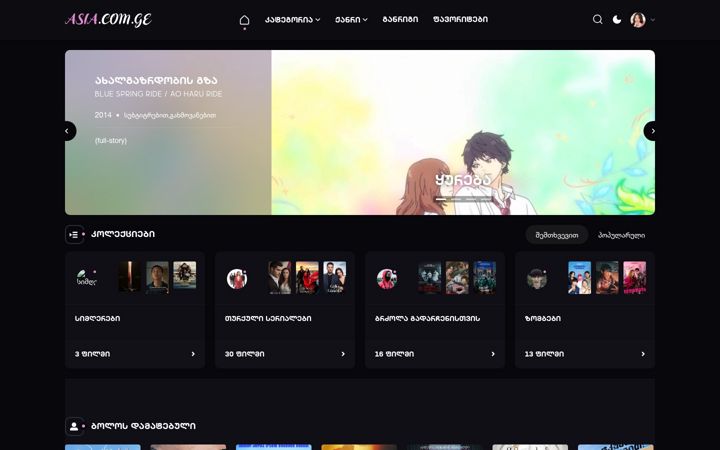Go to home via house icon
720x450 pixels.
point(245,20)
